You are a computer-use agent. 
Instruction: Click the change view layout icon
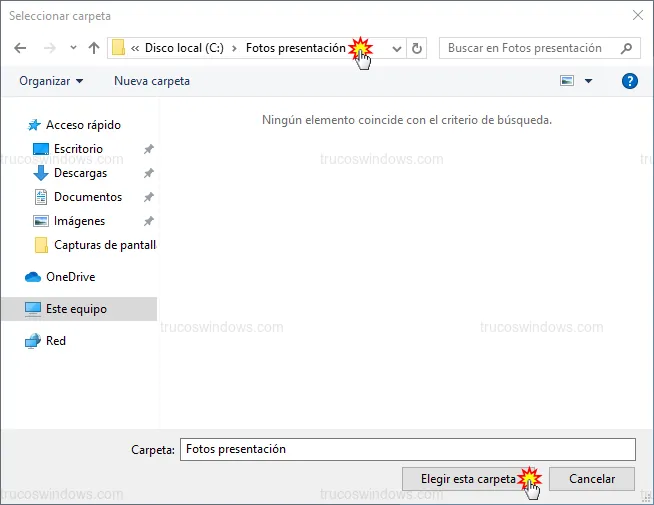[568, 81]
